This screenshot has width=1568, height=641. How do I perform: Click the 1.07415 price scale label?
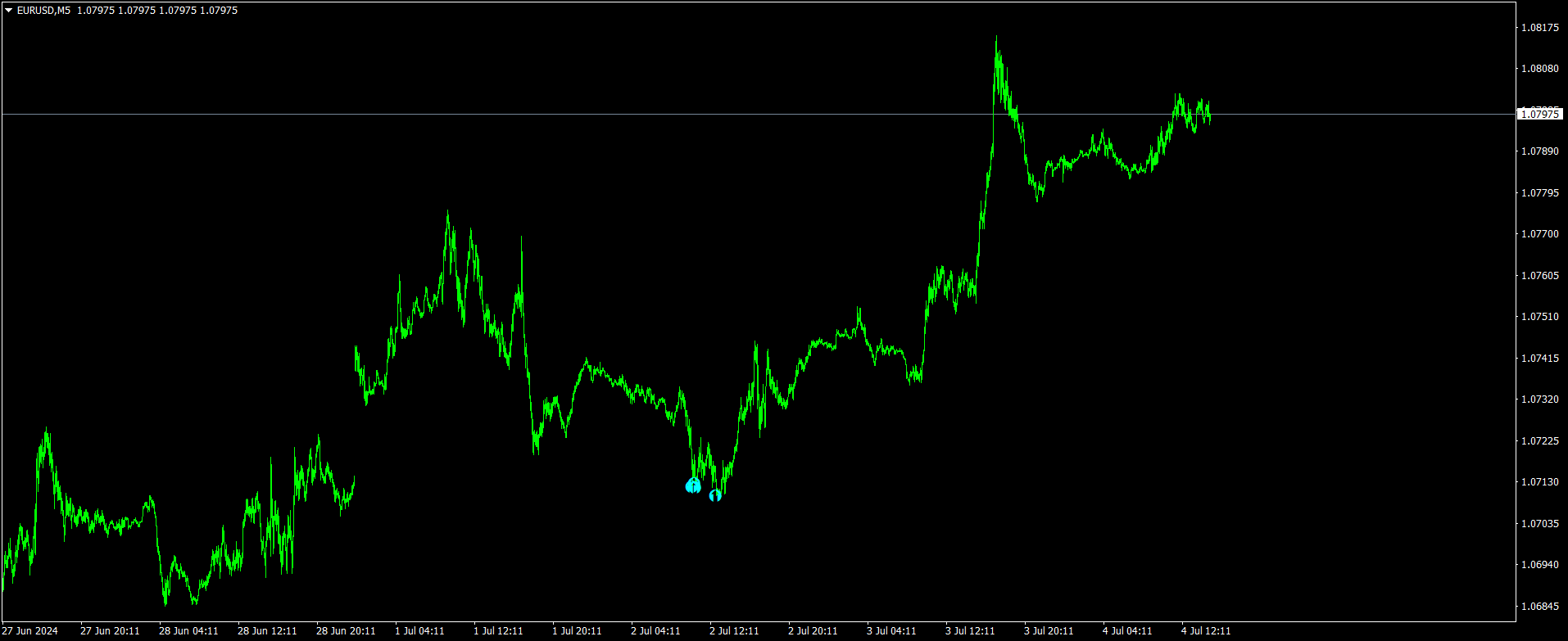pos(1540,359)
